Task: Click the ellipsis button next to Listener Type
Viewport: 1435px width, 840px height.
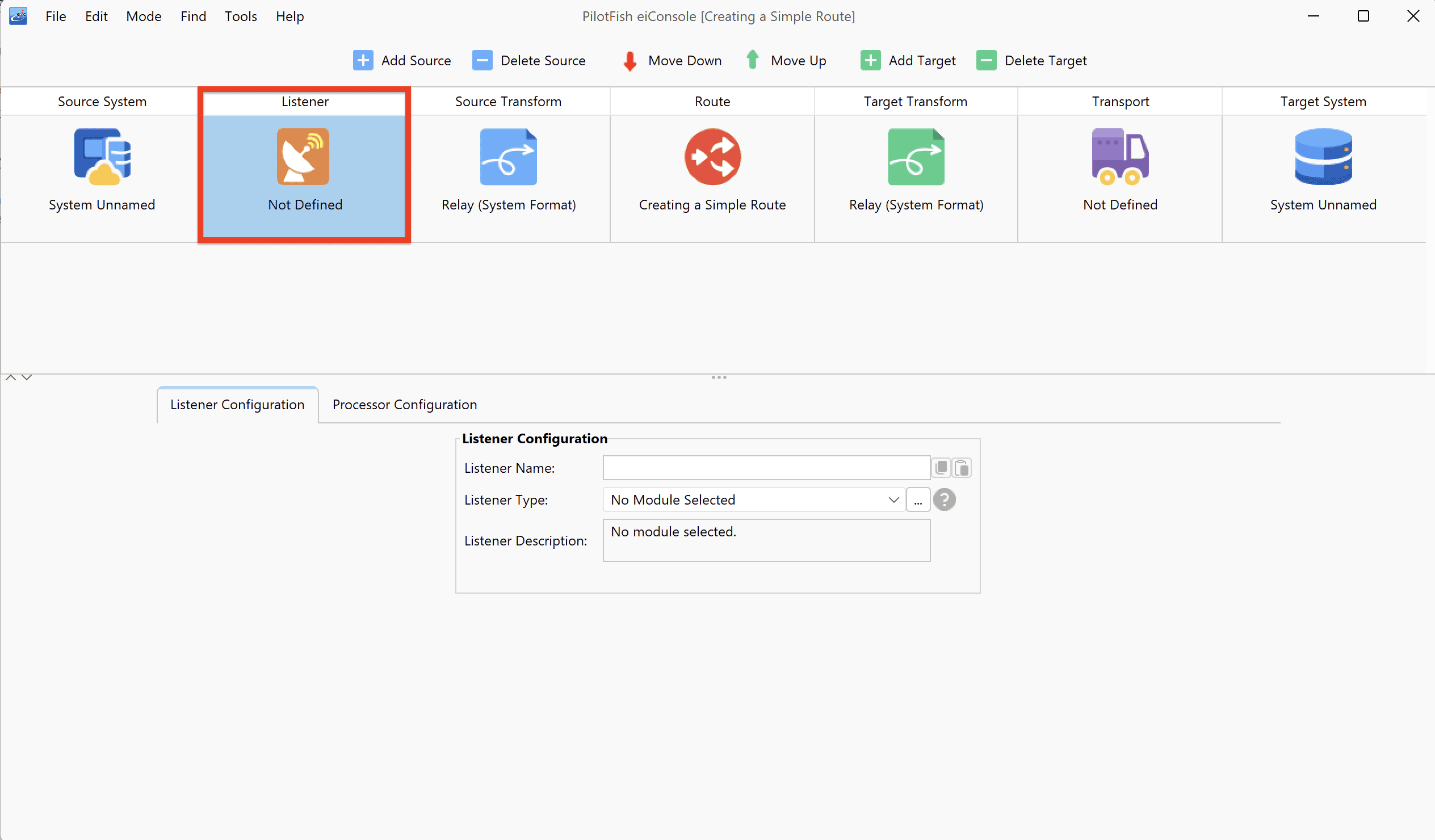Action: point(918,499)
